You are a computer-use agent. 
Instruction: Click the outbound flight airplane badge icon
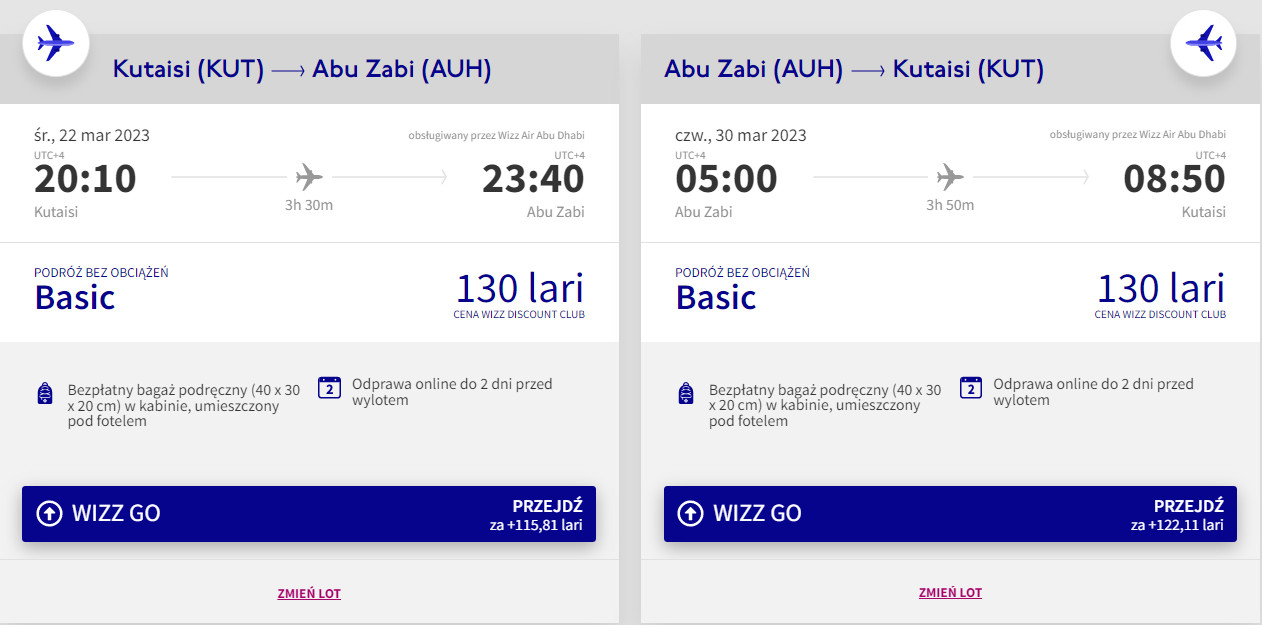pyautogui.click(x=56, y=42)
